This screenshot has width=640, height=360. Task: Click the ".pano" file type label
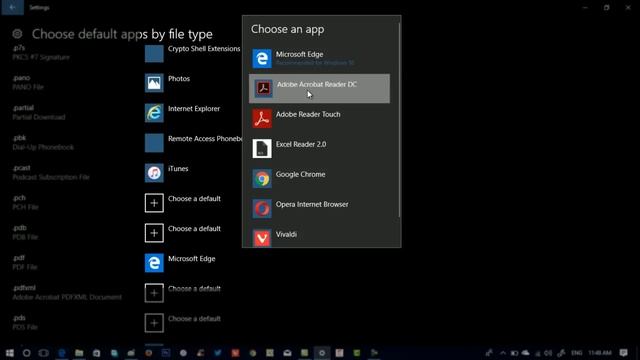click(21, 78)
